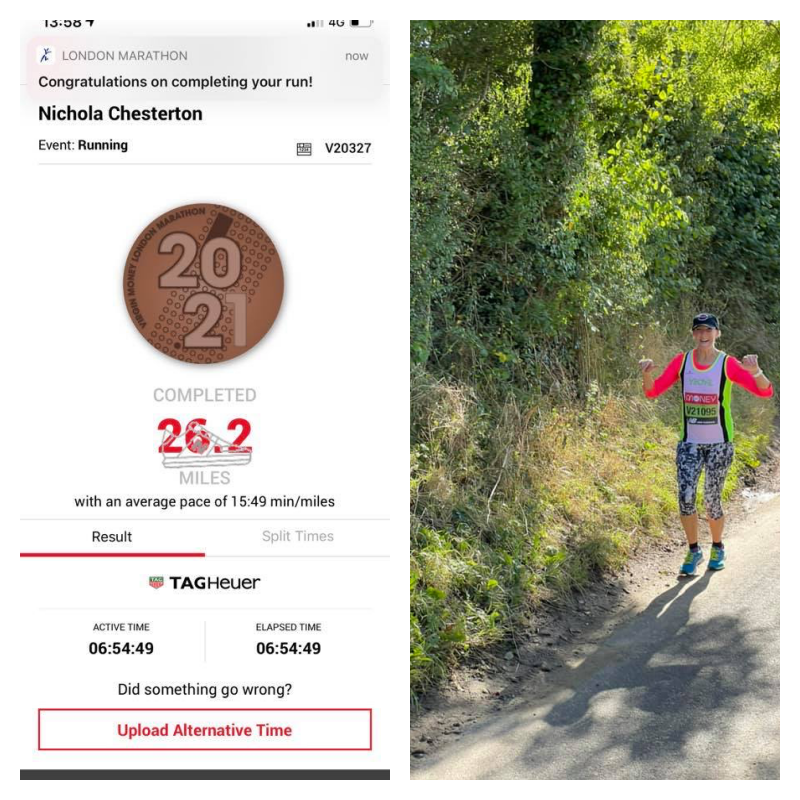Tap the 2021 bronze finisher medal

tap(204, 284)
